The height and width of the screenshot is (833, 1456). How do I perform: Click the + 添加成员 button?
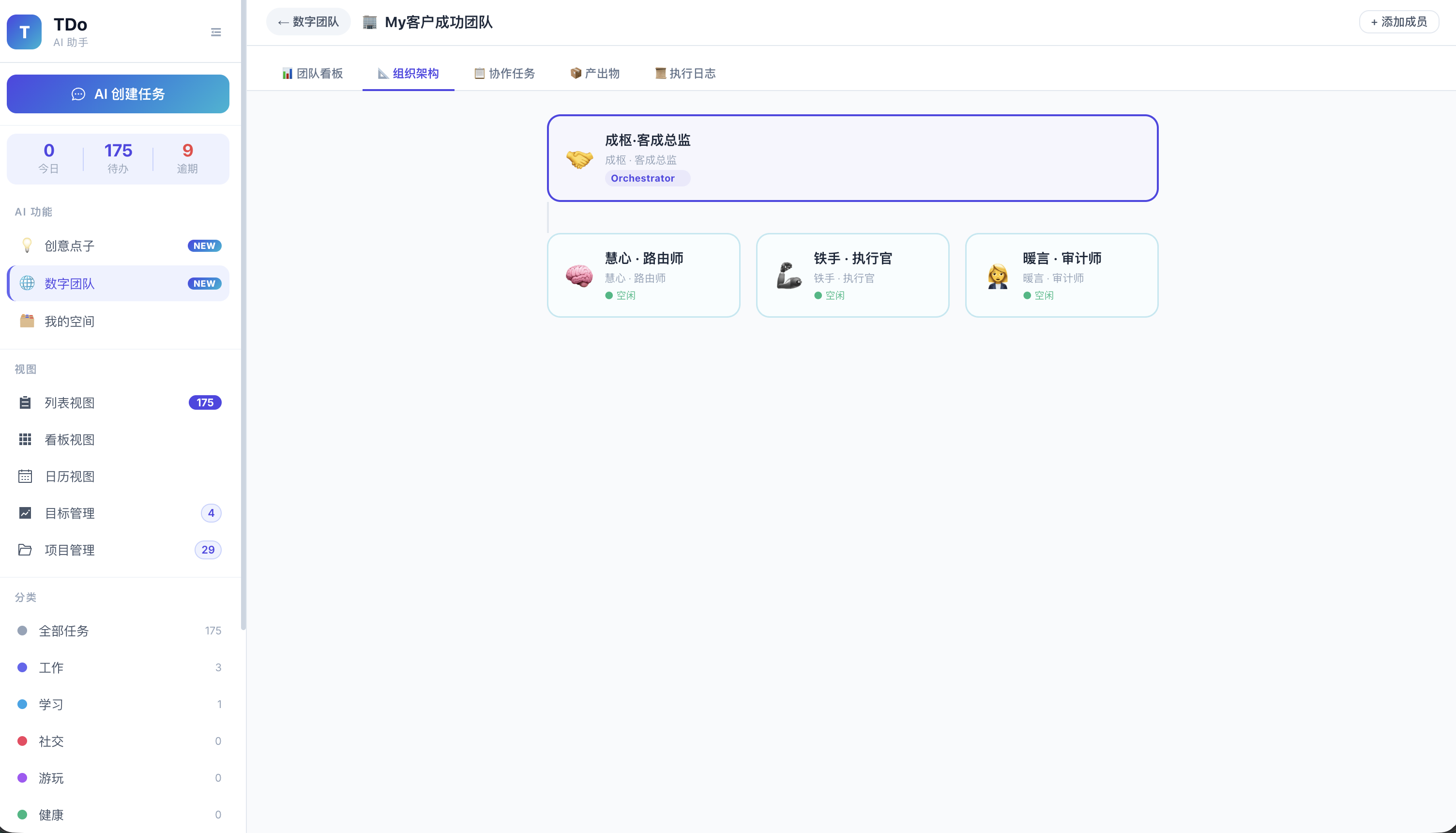[x=1399, y=22]
